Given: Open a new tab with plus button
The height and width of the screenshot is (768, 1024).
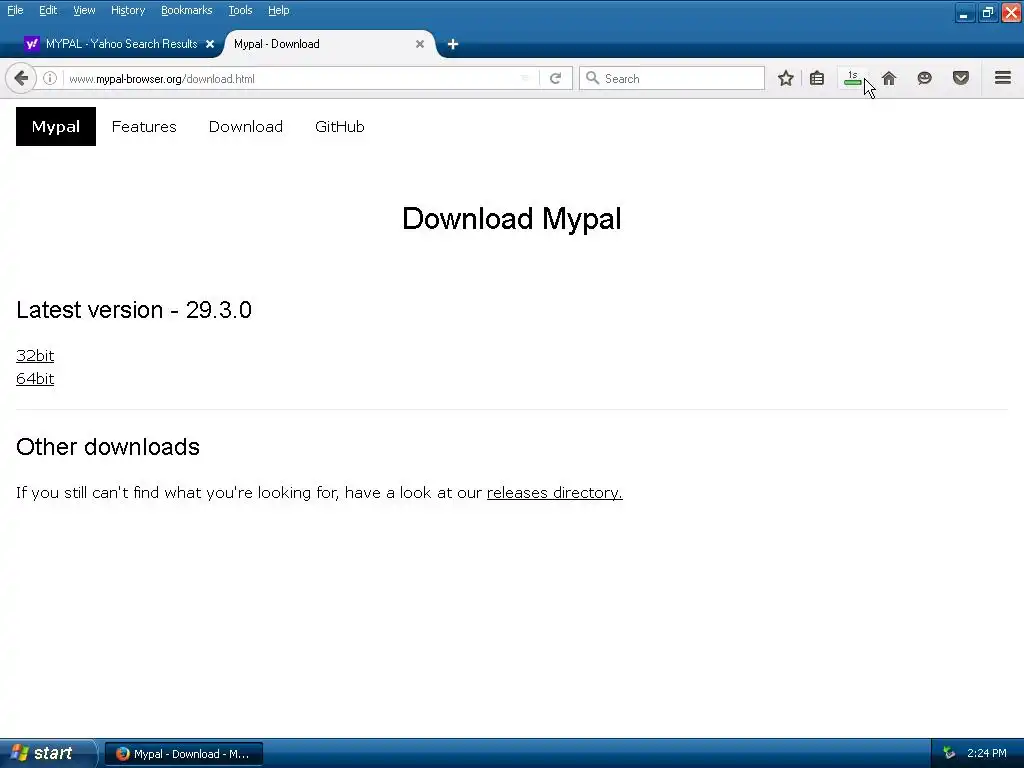Looking at the screenshot, I should tap(453, 44).
